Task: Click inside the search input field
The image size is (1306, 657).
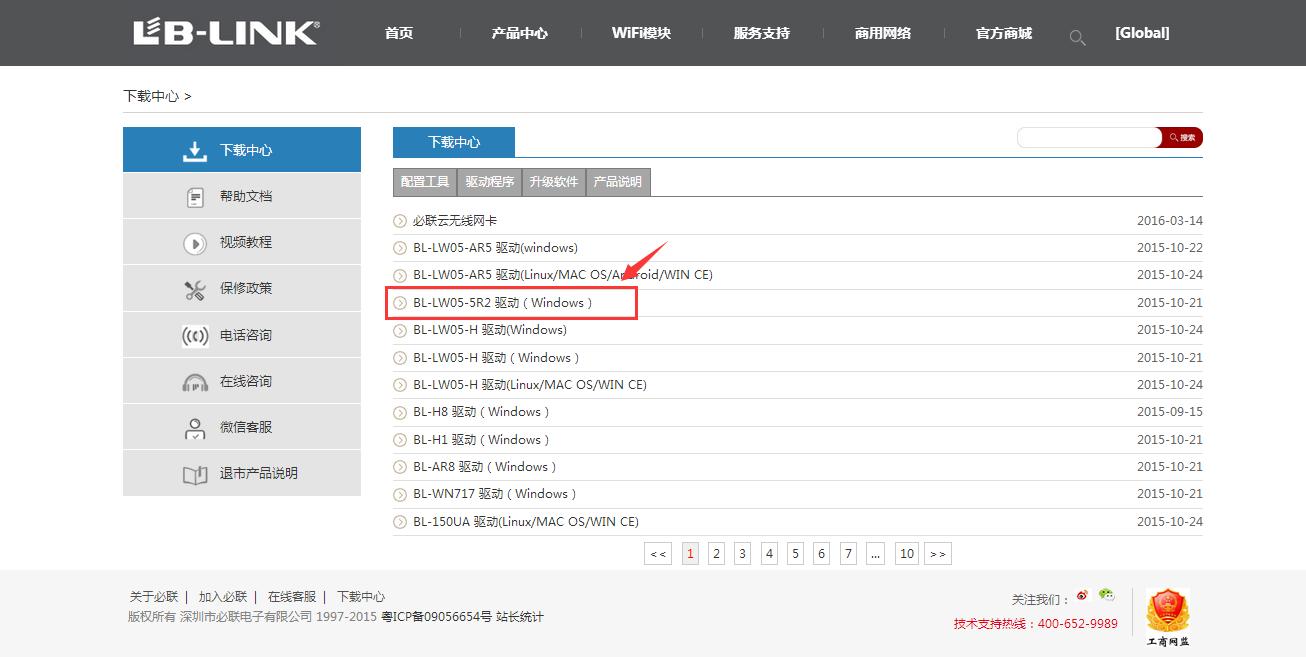Action: pyautogui.click(x=1085, y=137)
